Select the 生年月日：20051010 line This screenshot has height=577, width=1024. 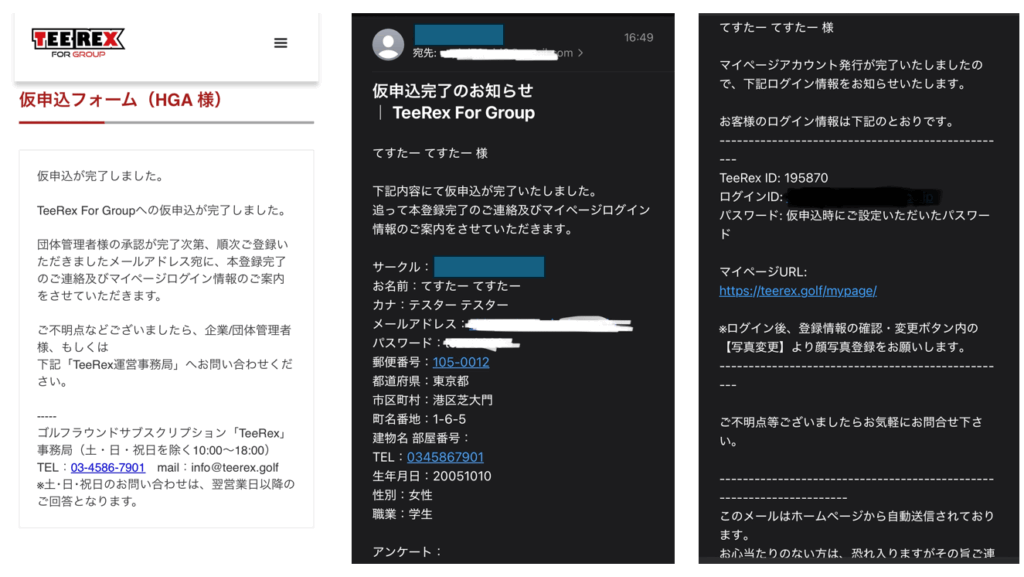pyautogui.click(x=432, y=476)
